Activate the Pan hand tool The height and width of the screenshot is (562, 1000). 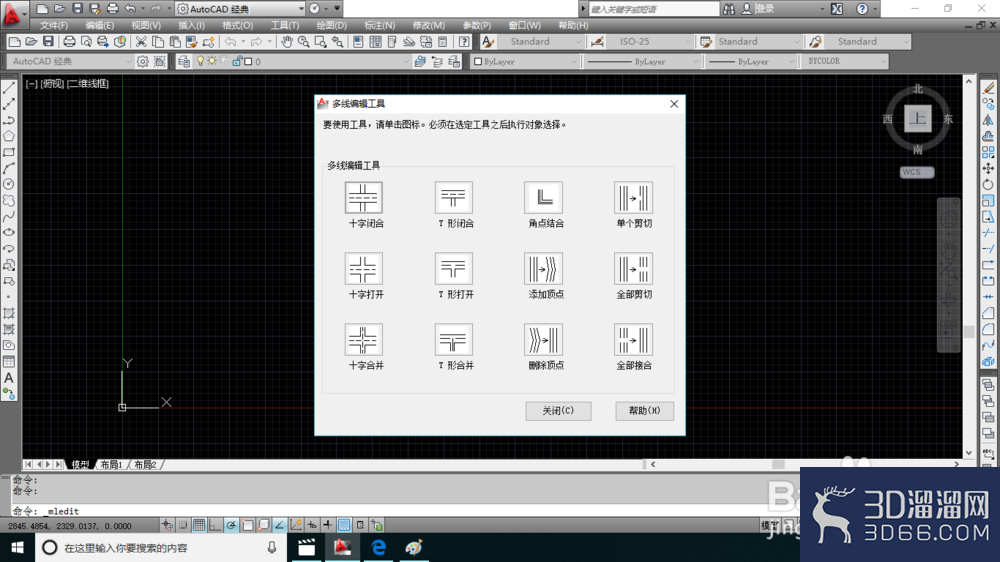coord(287,41)
